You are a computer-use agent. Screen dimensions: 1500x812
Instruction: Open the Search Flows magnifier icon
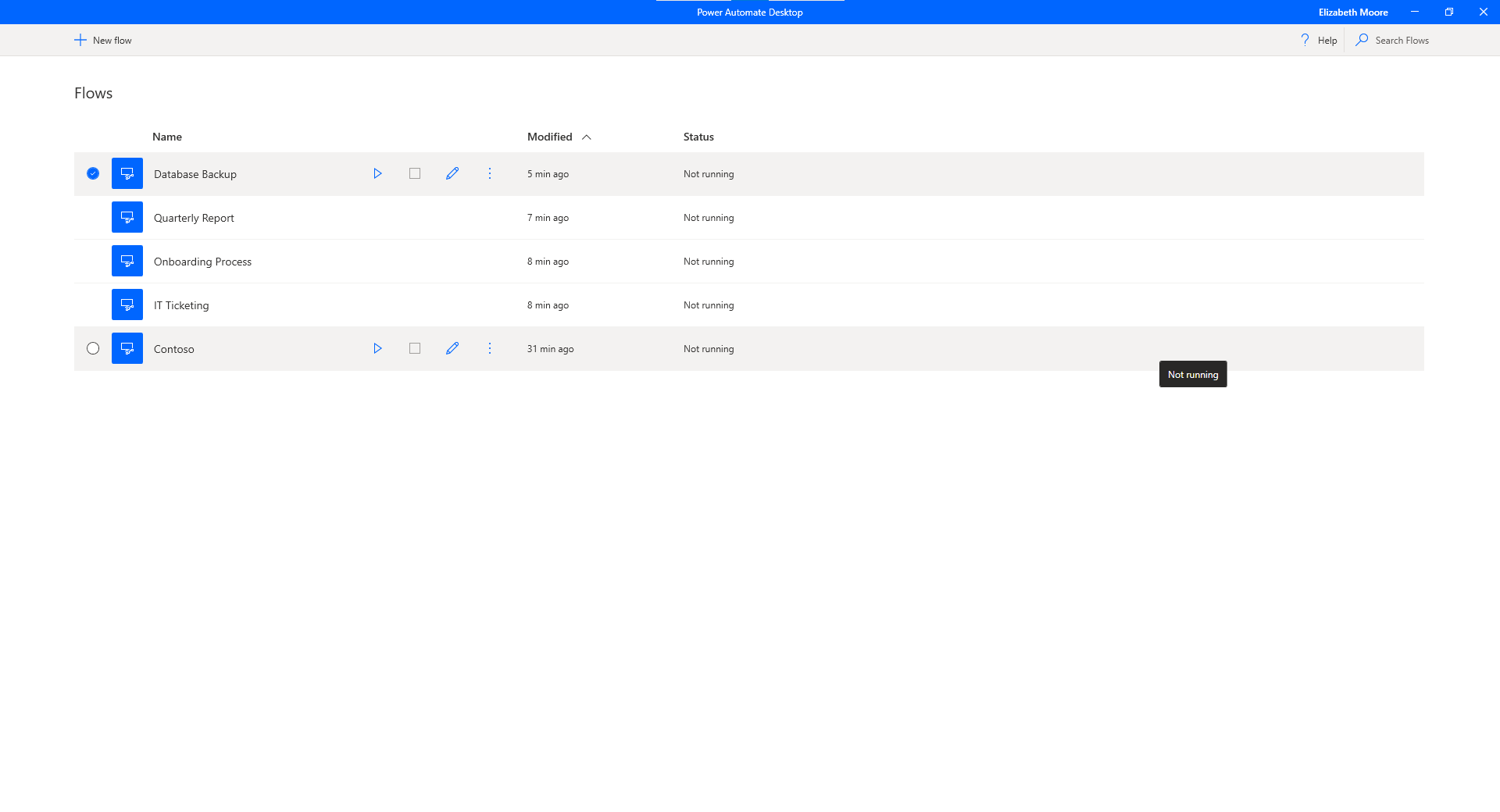(1362, 39)
